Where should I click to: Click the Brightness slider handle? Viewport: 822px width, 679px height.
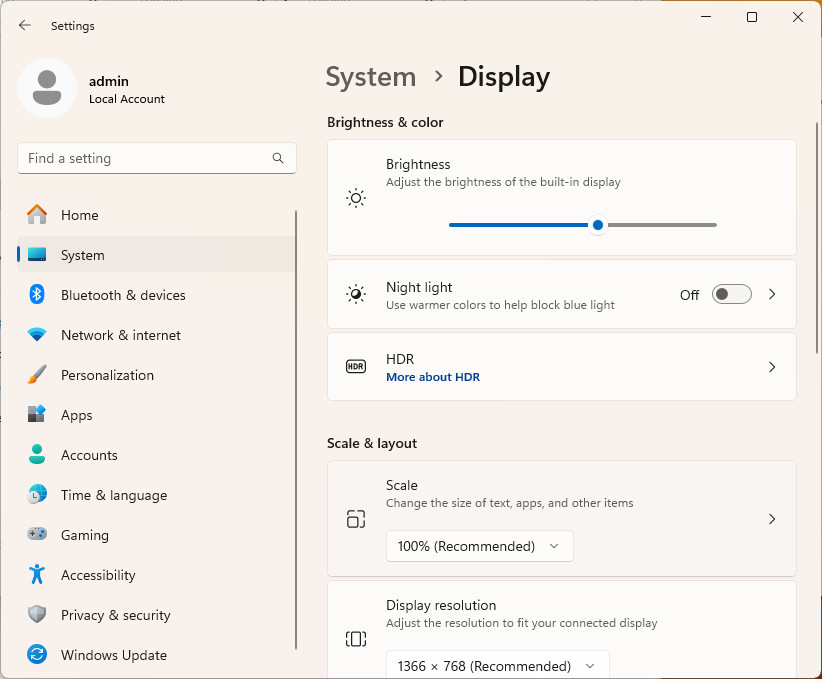(598, 225)
